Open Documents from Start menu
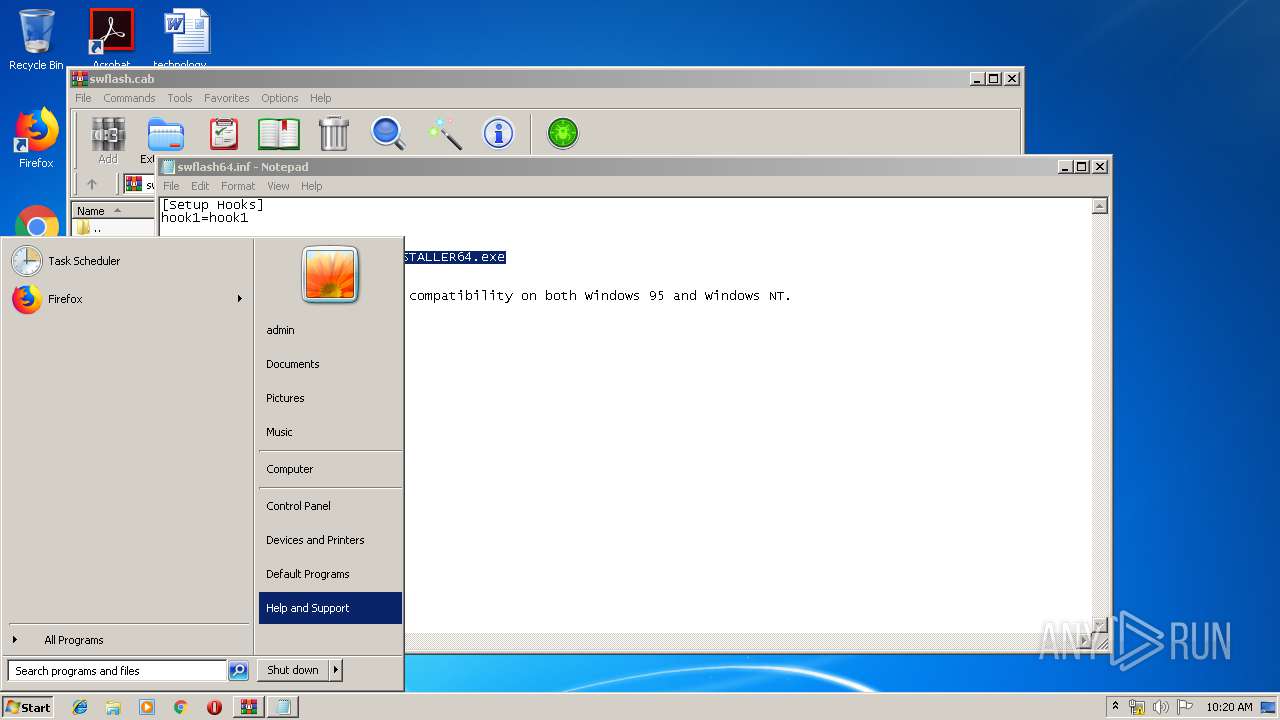Screen dimensions: 1280x720 tap(330, 364)
